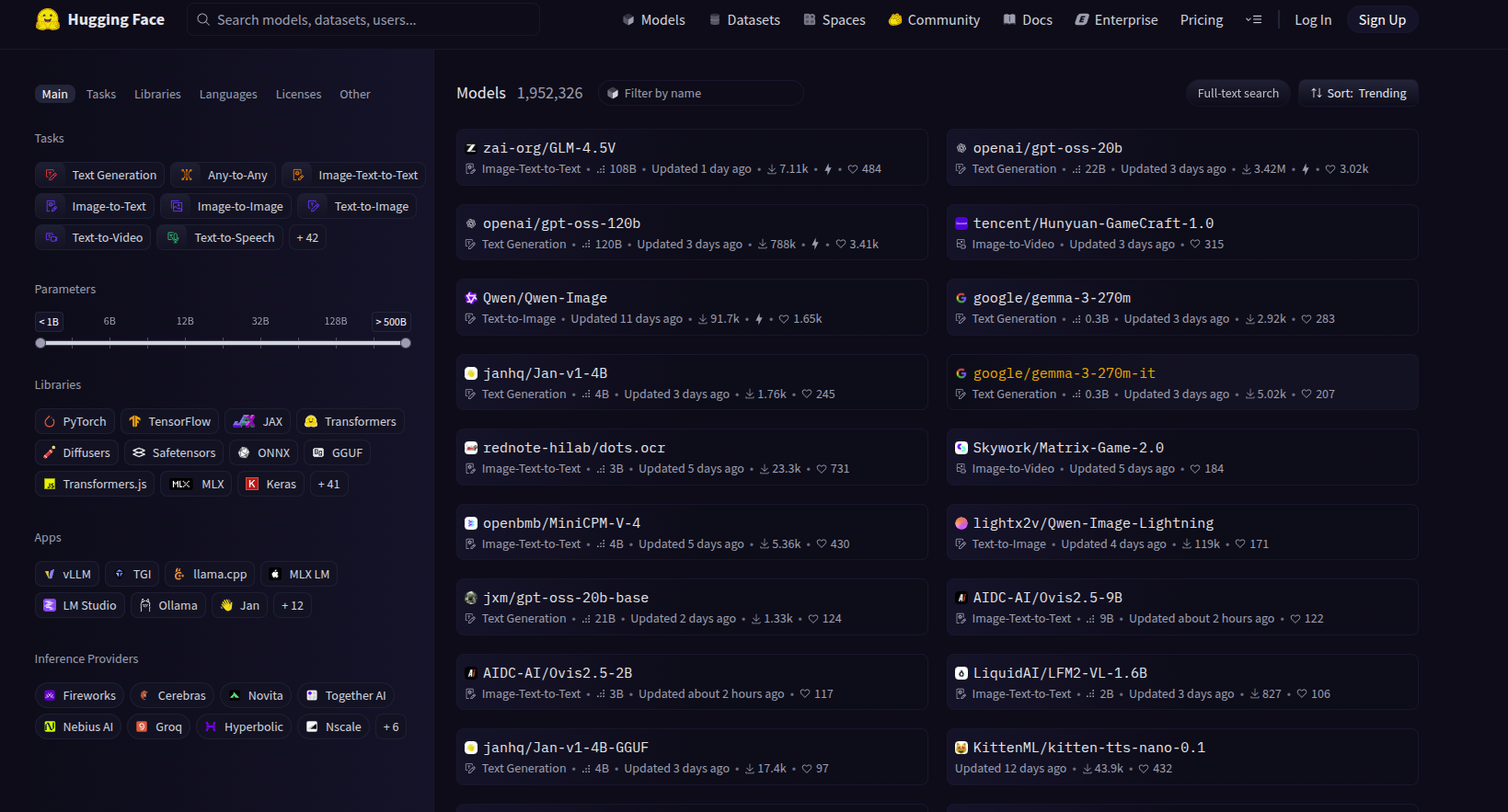
Task: Toggle the Nscale provider filter
Action: coord(334,726)
